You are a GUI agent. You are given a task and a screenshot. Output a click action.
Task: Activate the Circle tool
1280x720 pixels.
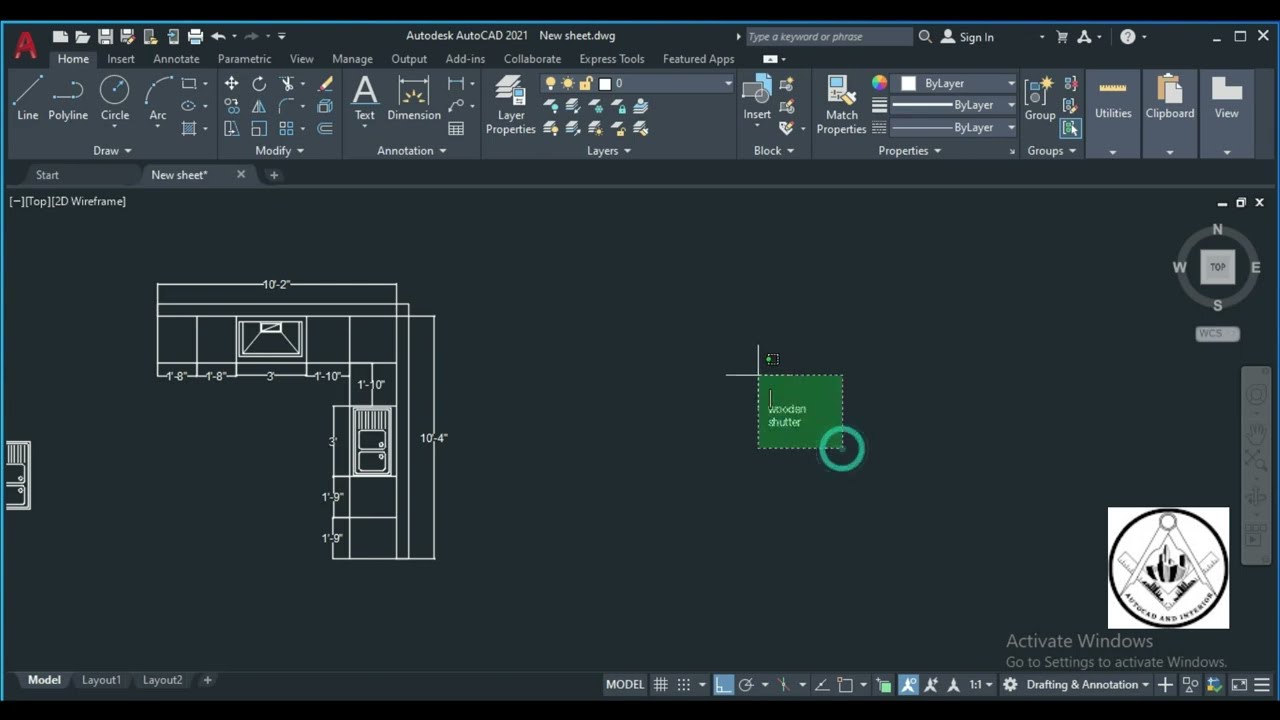coord(115,98)
